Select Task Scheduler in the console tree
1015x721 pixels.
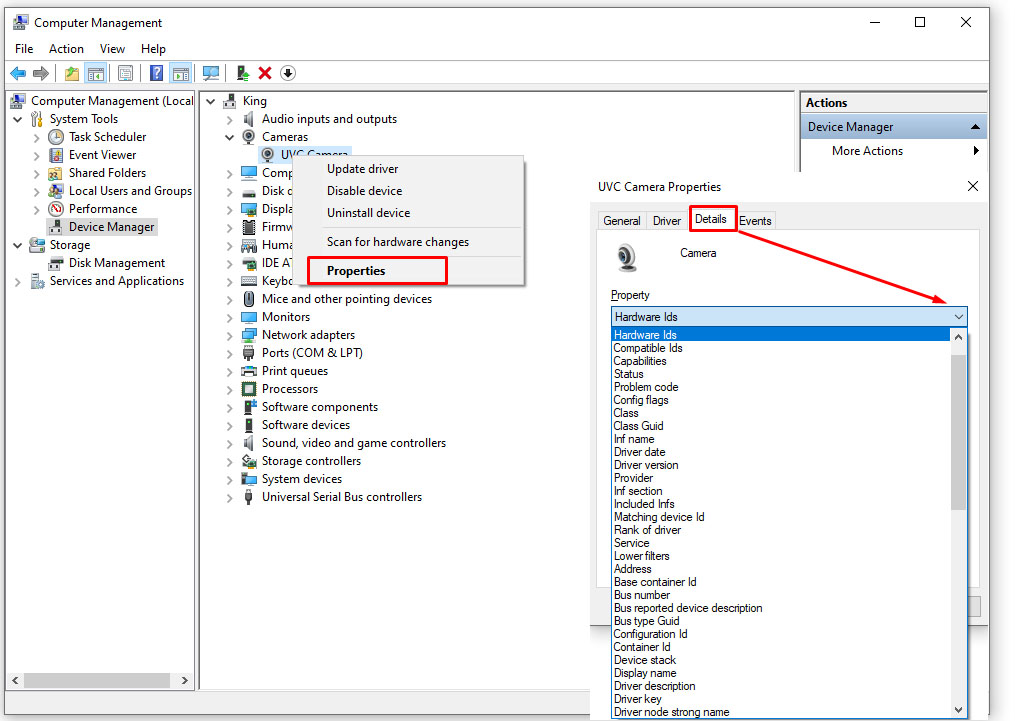click(107, 137)
